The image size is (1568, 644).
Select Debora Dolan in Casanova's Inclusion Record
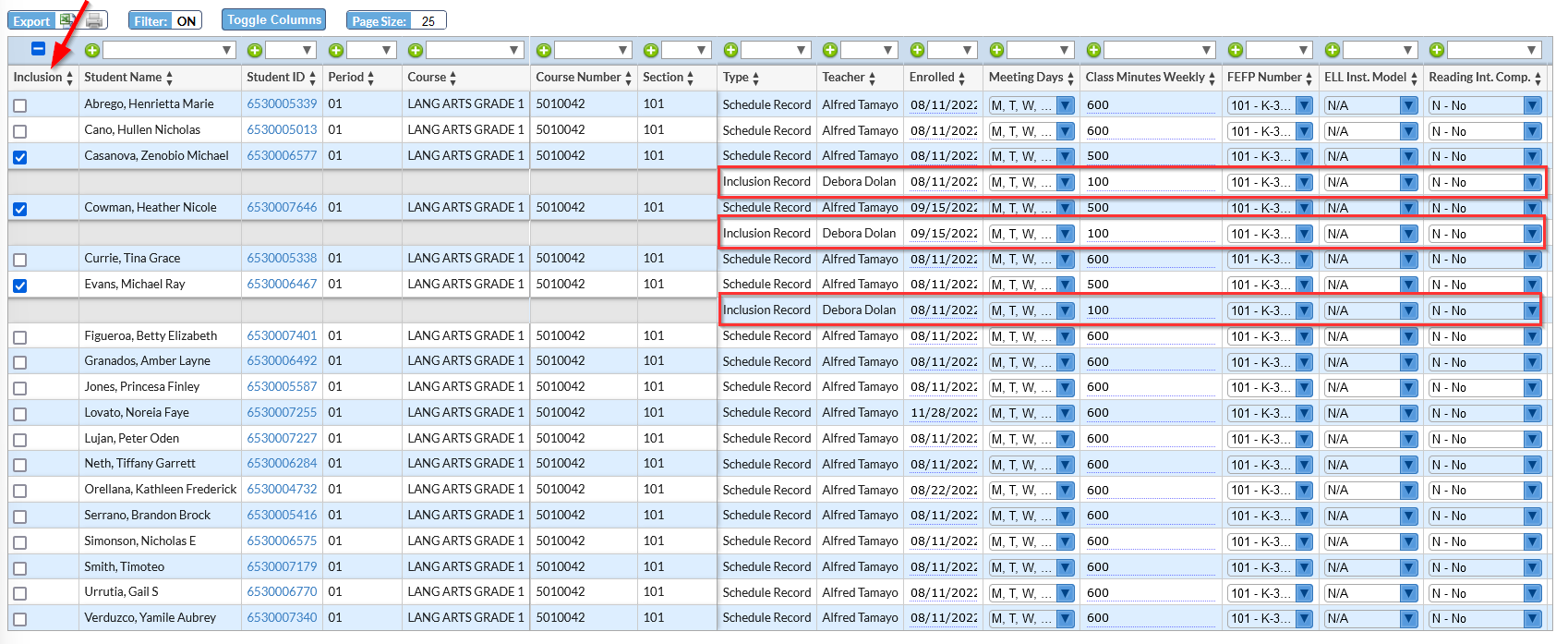coord(860,182)
